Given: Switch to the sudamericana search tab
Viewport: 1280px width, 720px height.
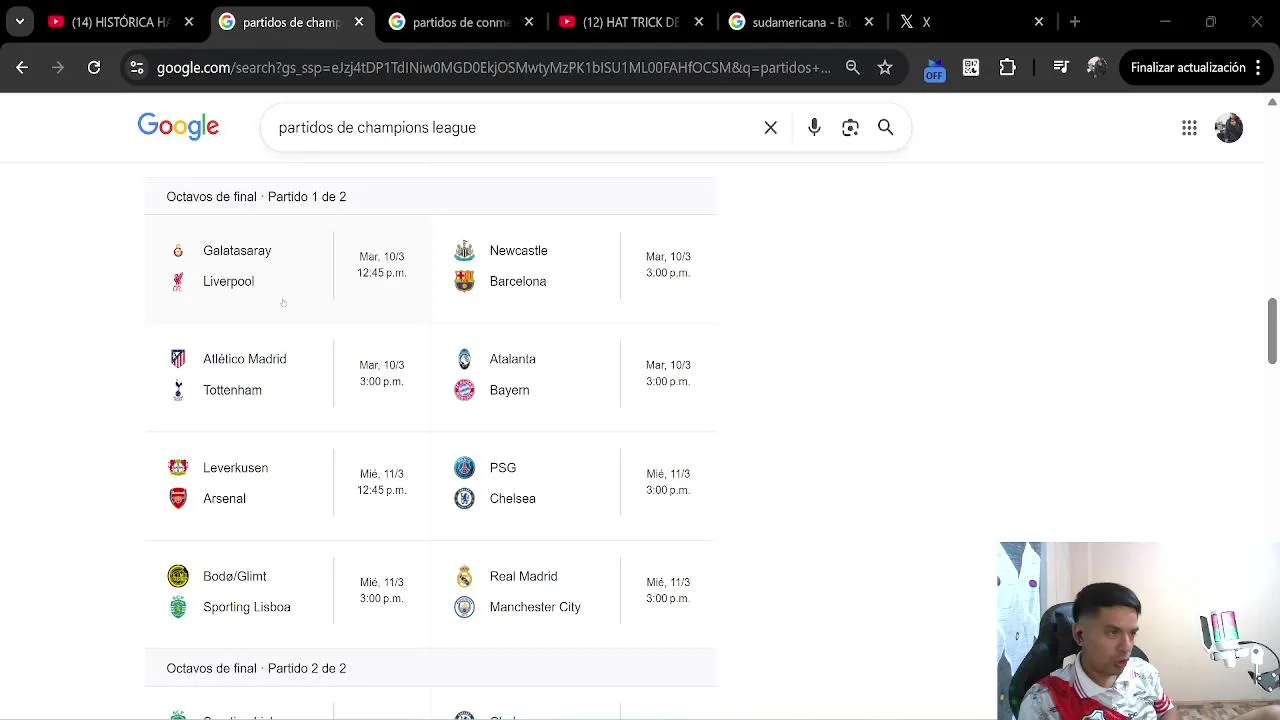Looking at the screenshot, I should (x=801, y=21).
